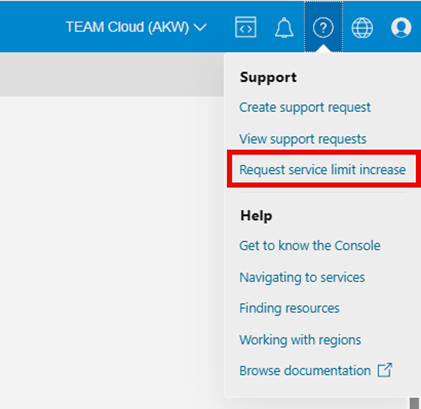Choose Request service limit increase

[322, 169]
